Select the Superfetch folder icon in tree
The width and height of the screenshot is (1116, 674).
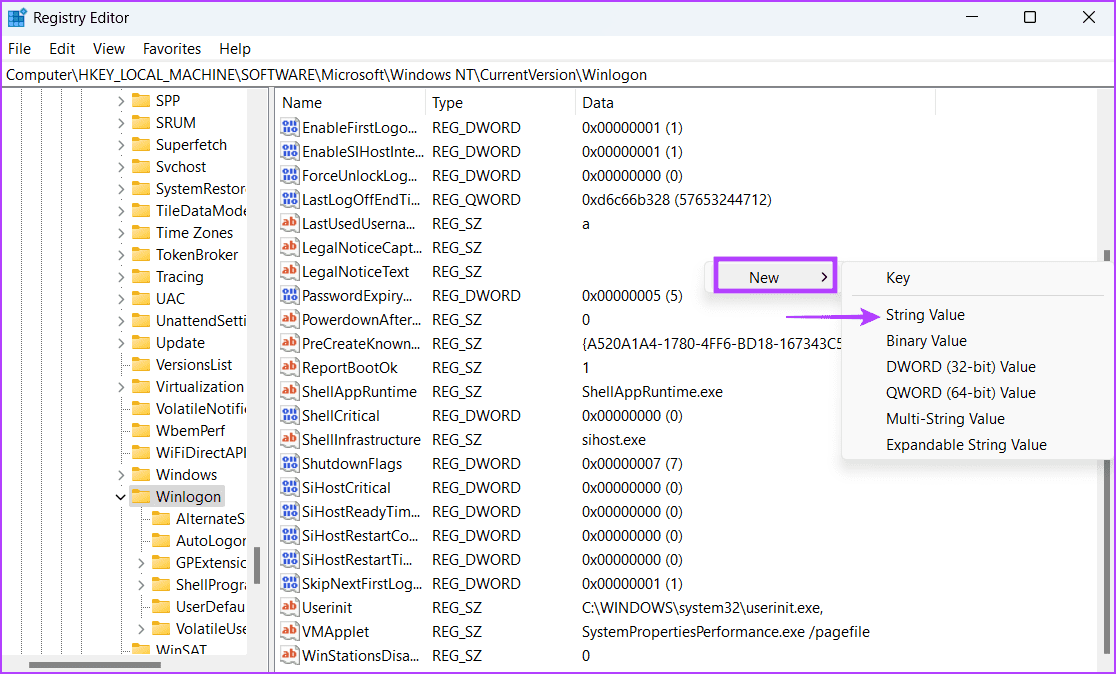(x=141, y=144)
